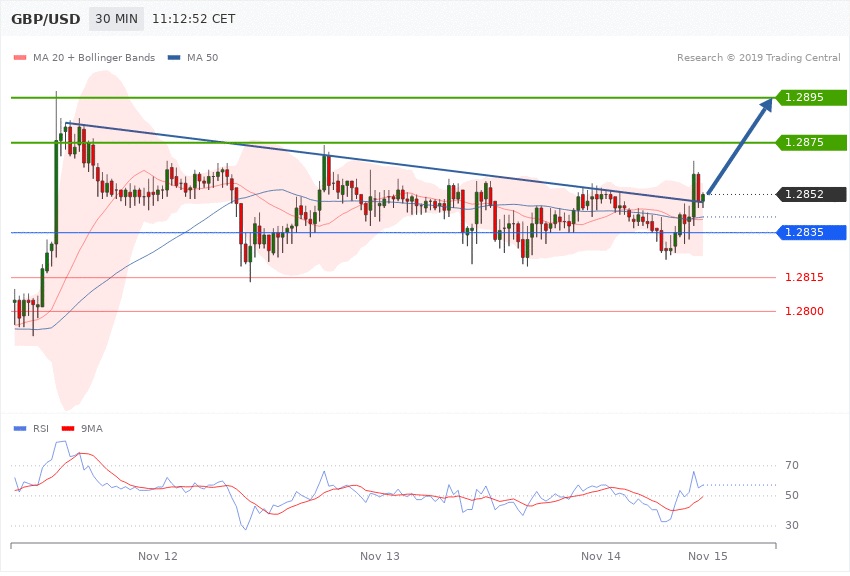850x576 pixels.
Task: Click the green 1.2895 target price tag
Action: tap(810, 97)
